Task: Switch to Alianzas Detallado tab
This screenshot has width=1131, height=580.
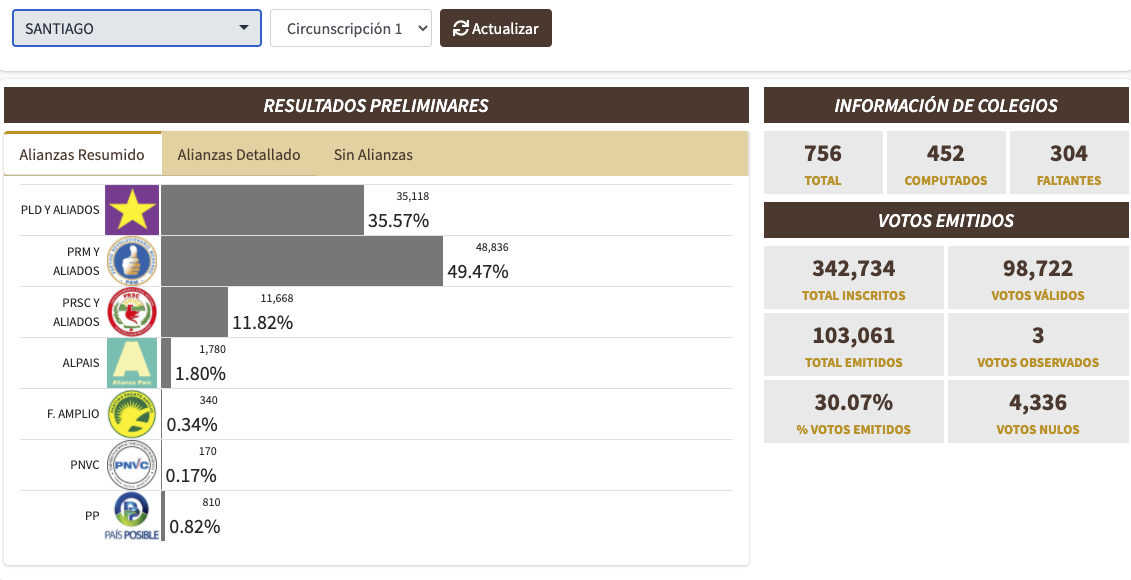Action: [x=239, y=155]
